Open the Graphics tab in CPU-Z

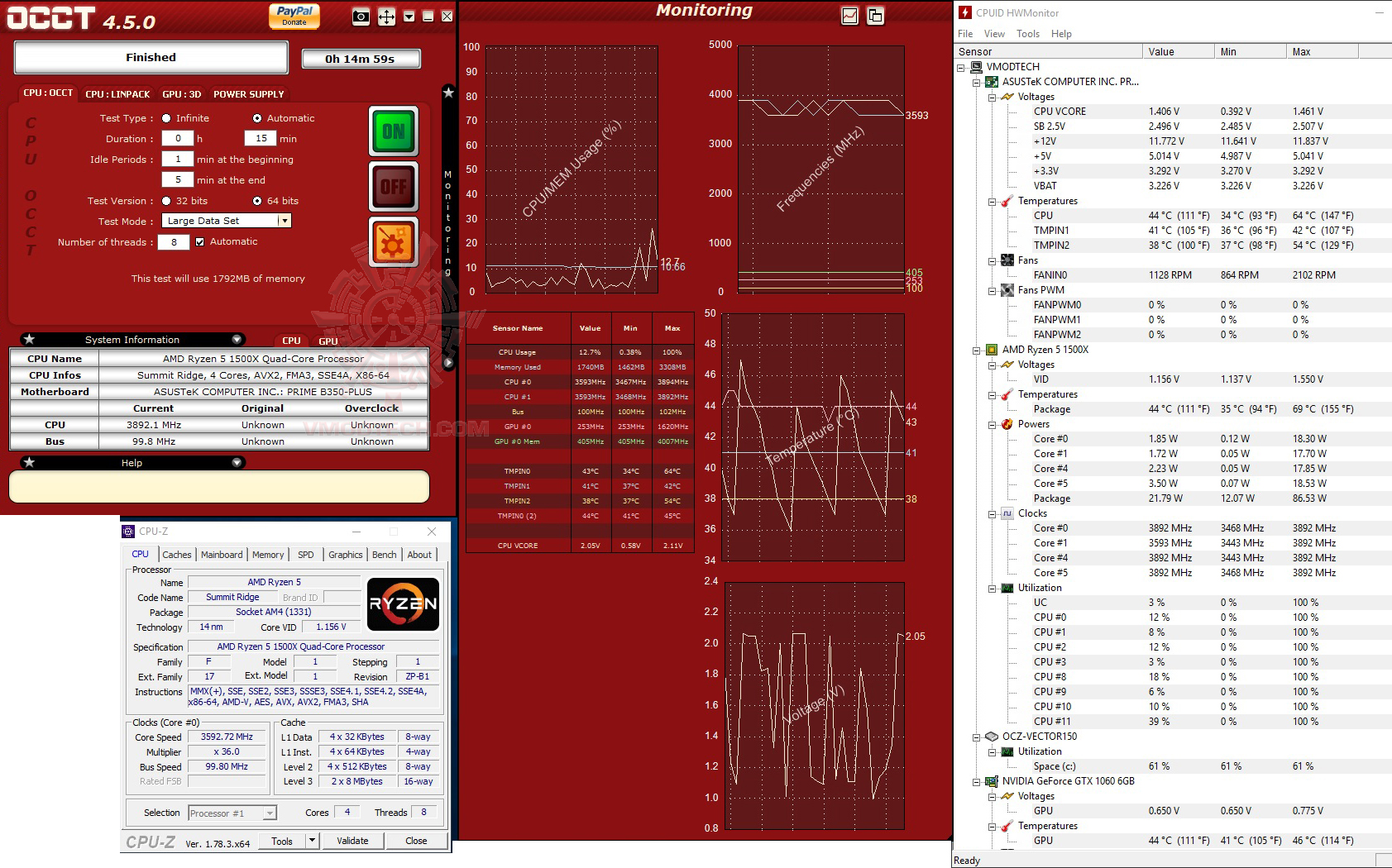346,555
